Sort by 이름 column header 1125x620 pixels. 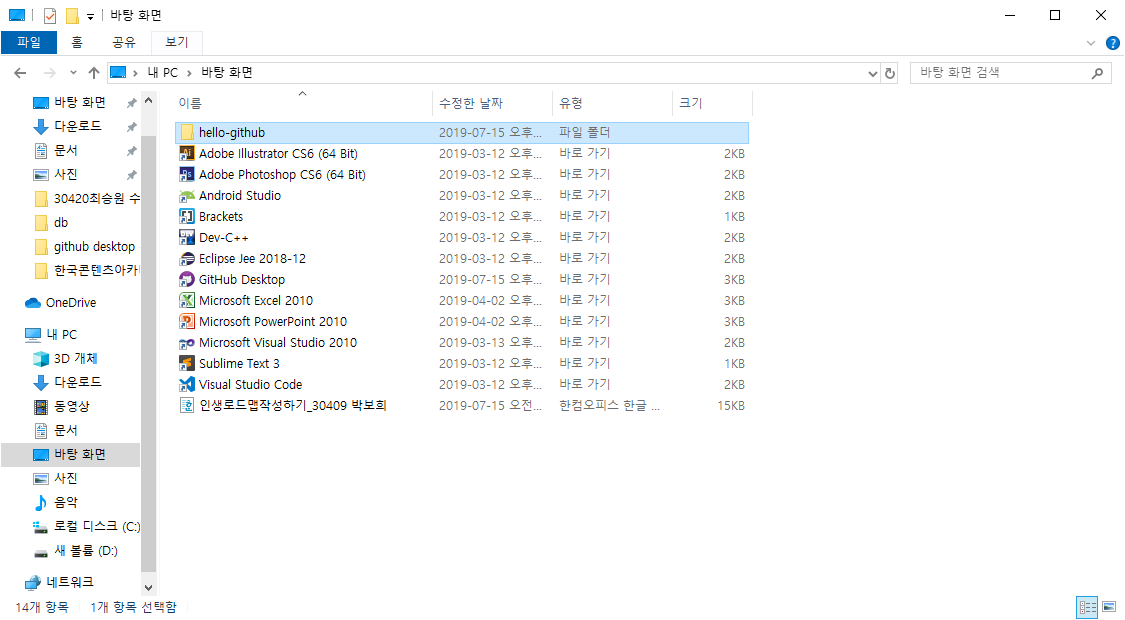tap(304, 103)
